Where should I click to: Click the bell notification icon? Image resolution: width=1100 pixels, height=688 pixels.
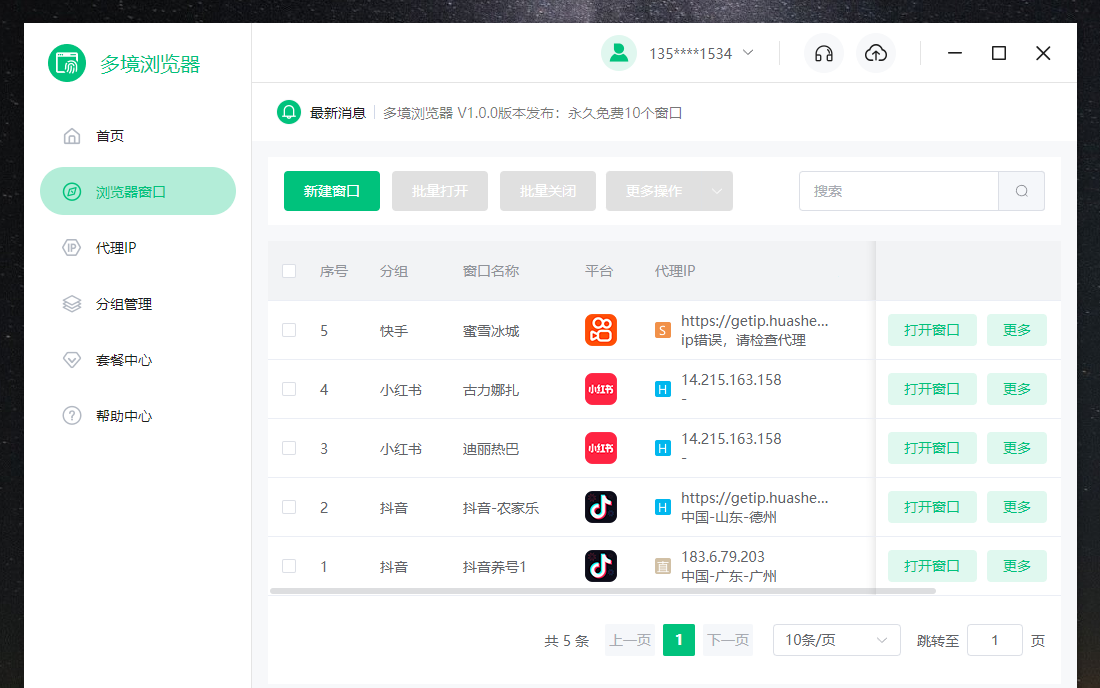[289, 112]
